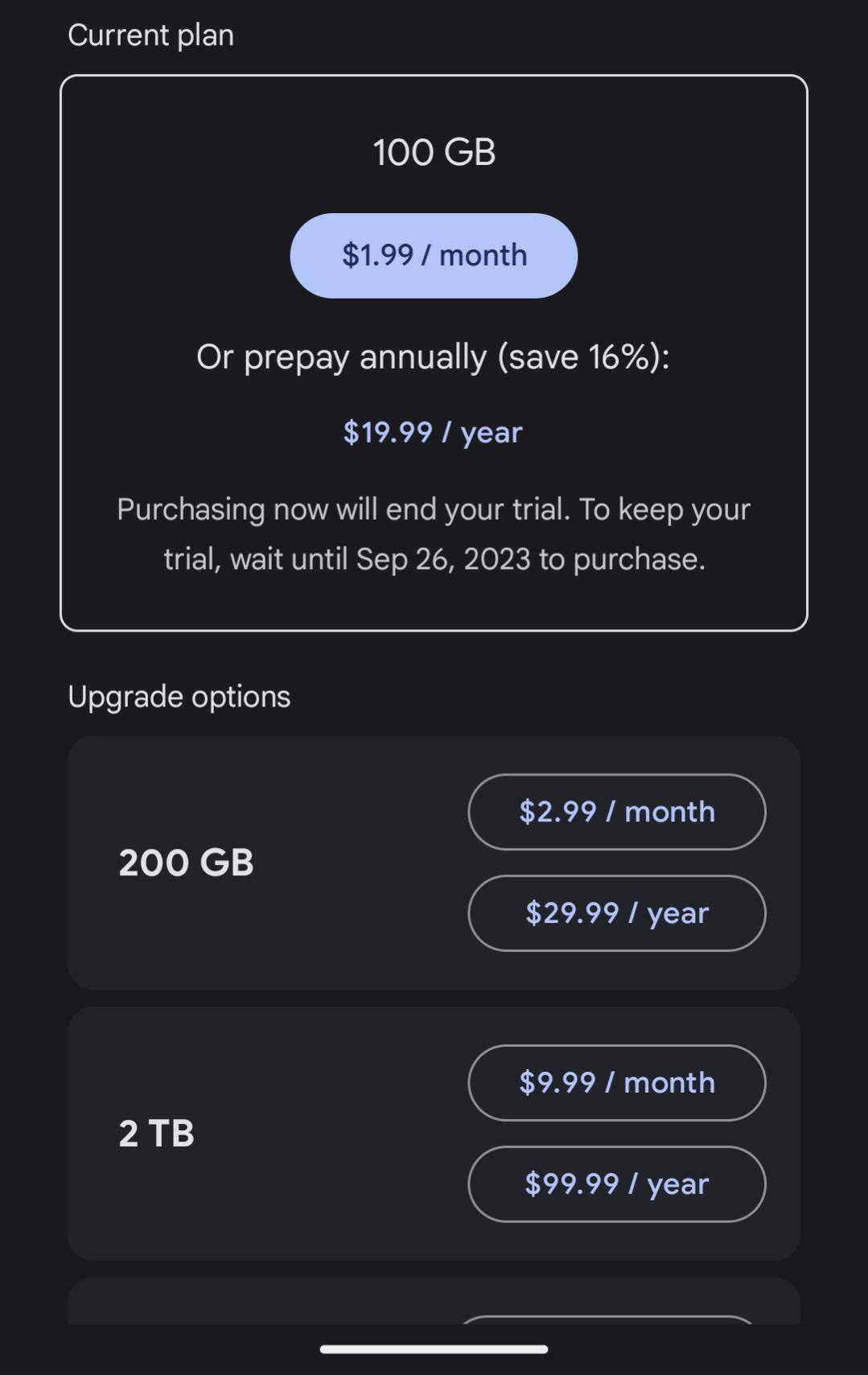The image size is (868, 1375).
Task: Click the 200 GB storage label
Action: [x=187, y=862]
